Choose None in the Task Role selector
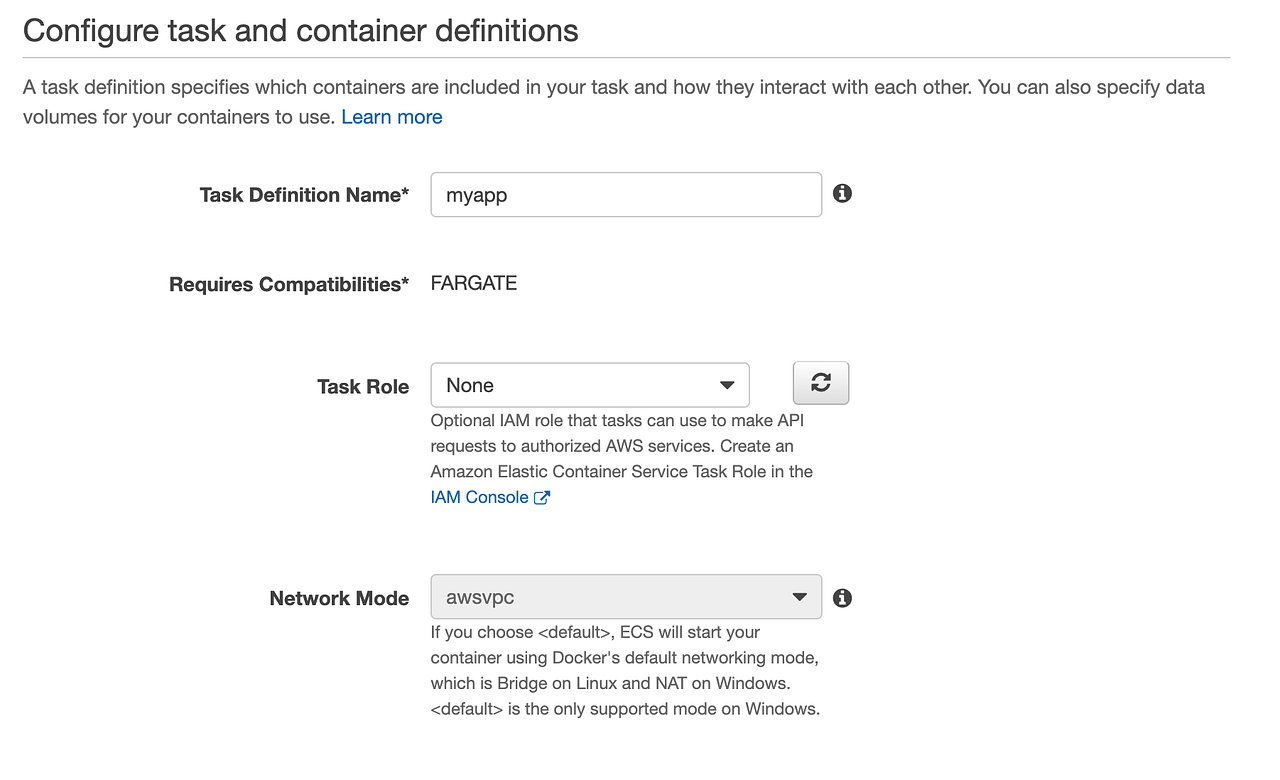1280x780 pixels. [590, 385]
